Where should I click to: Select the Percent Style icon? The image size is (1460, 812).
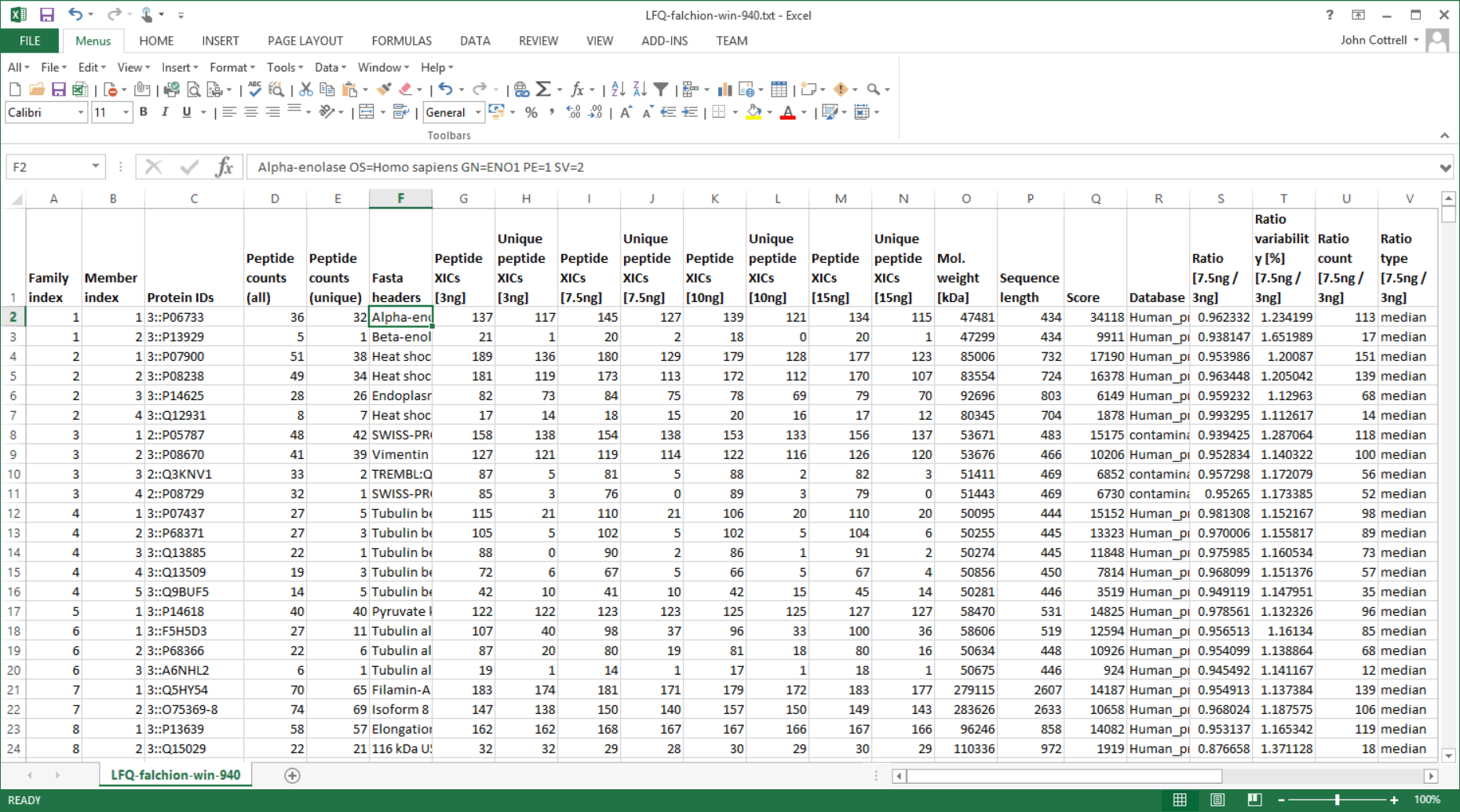tap(531, 112)
